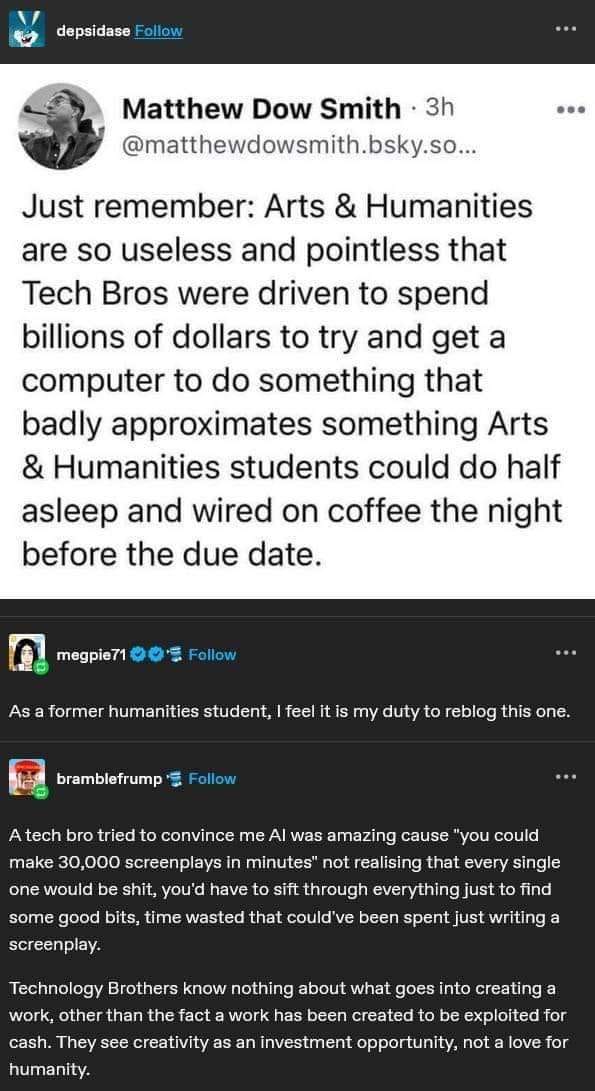Follow megpie71
This screenshot has height=1091, width=595.
(212, 655)
